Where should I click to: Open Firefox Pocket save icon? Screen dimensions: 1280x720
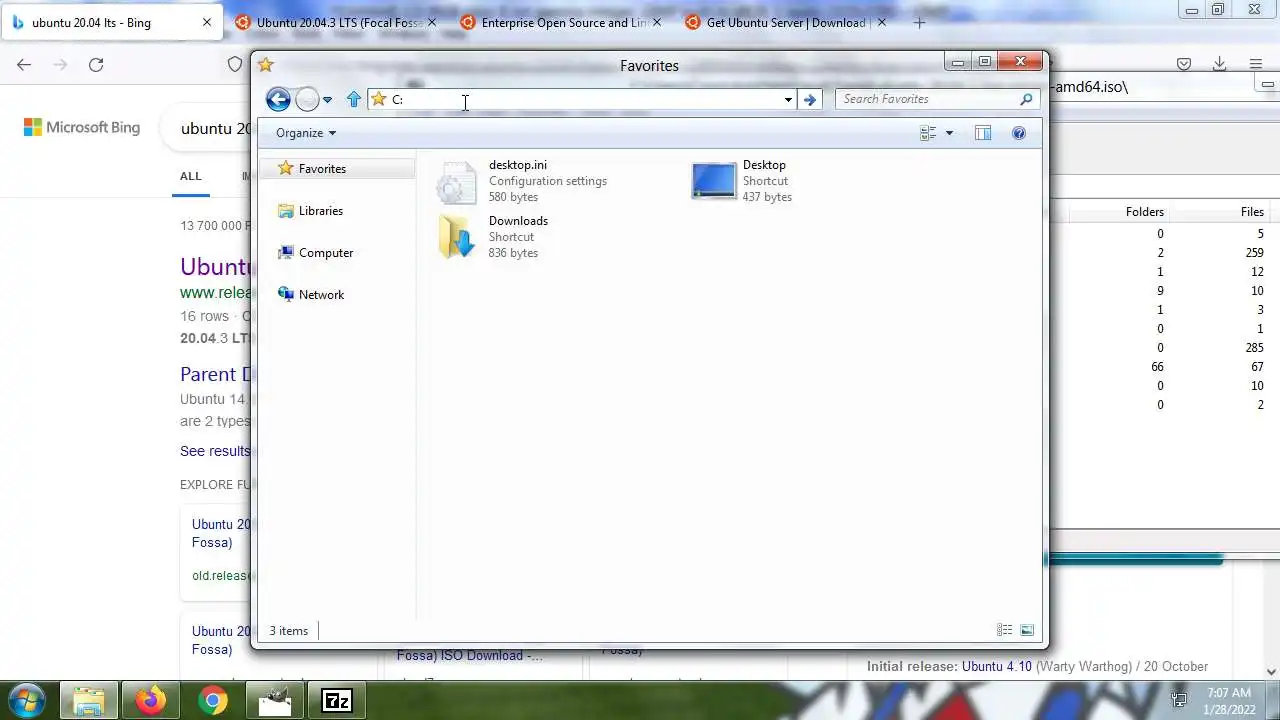point(1184,64)
